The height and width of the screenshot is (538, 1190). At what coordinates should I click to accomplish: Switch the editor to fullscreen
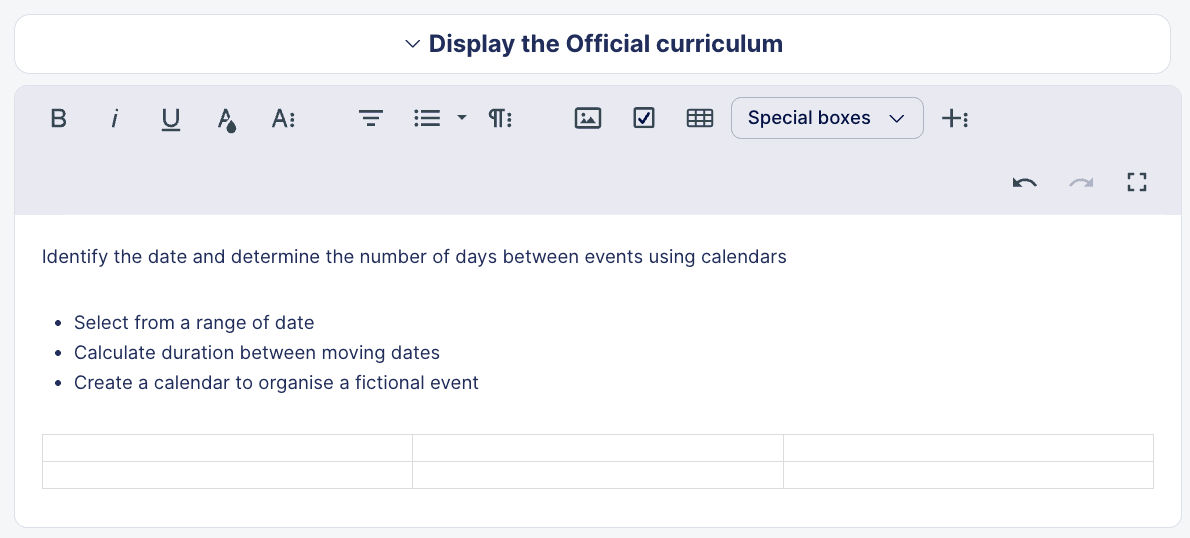pos(1136,182)
